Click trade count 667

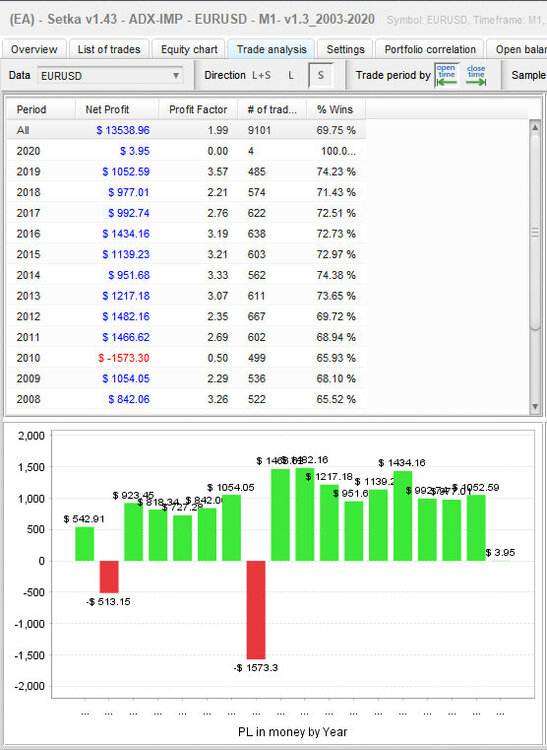[256, 317]
